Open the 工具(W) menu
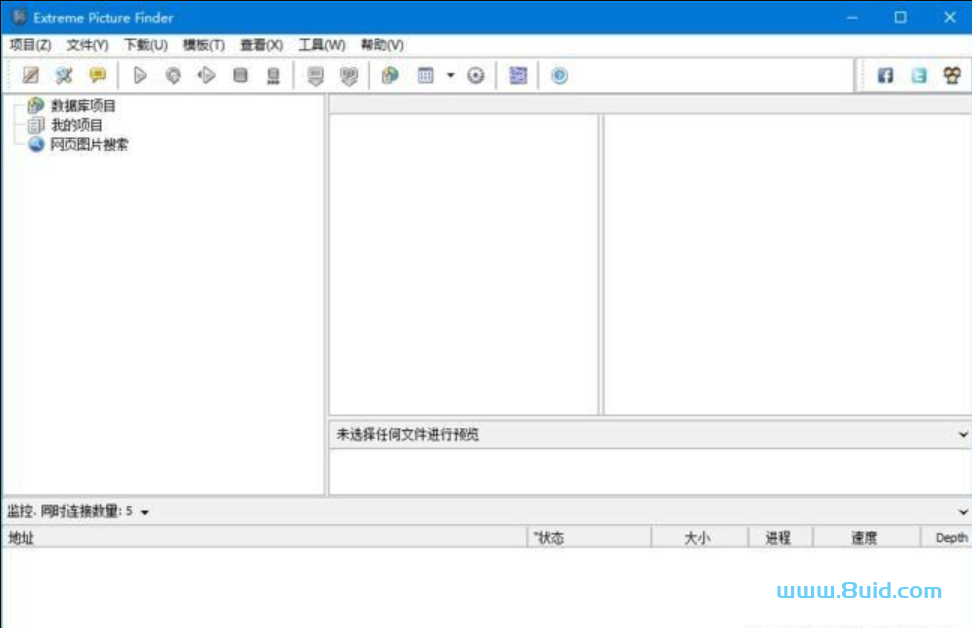 click(322, 45)
